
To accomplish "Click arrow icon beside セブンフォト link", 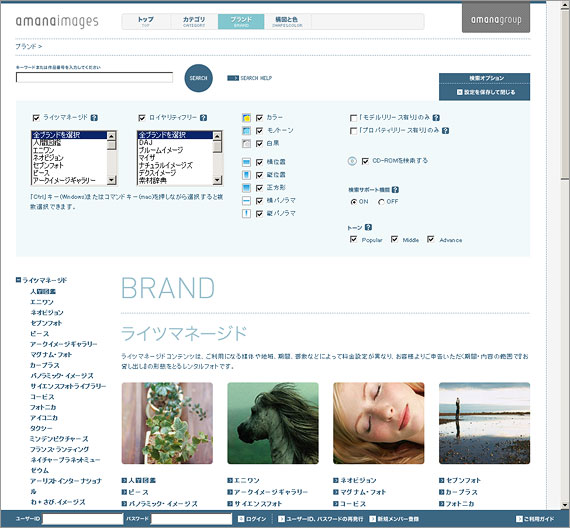I will [x=442, y=480].
